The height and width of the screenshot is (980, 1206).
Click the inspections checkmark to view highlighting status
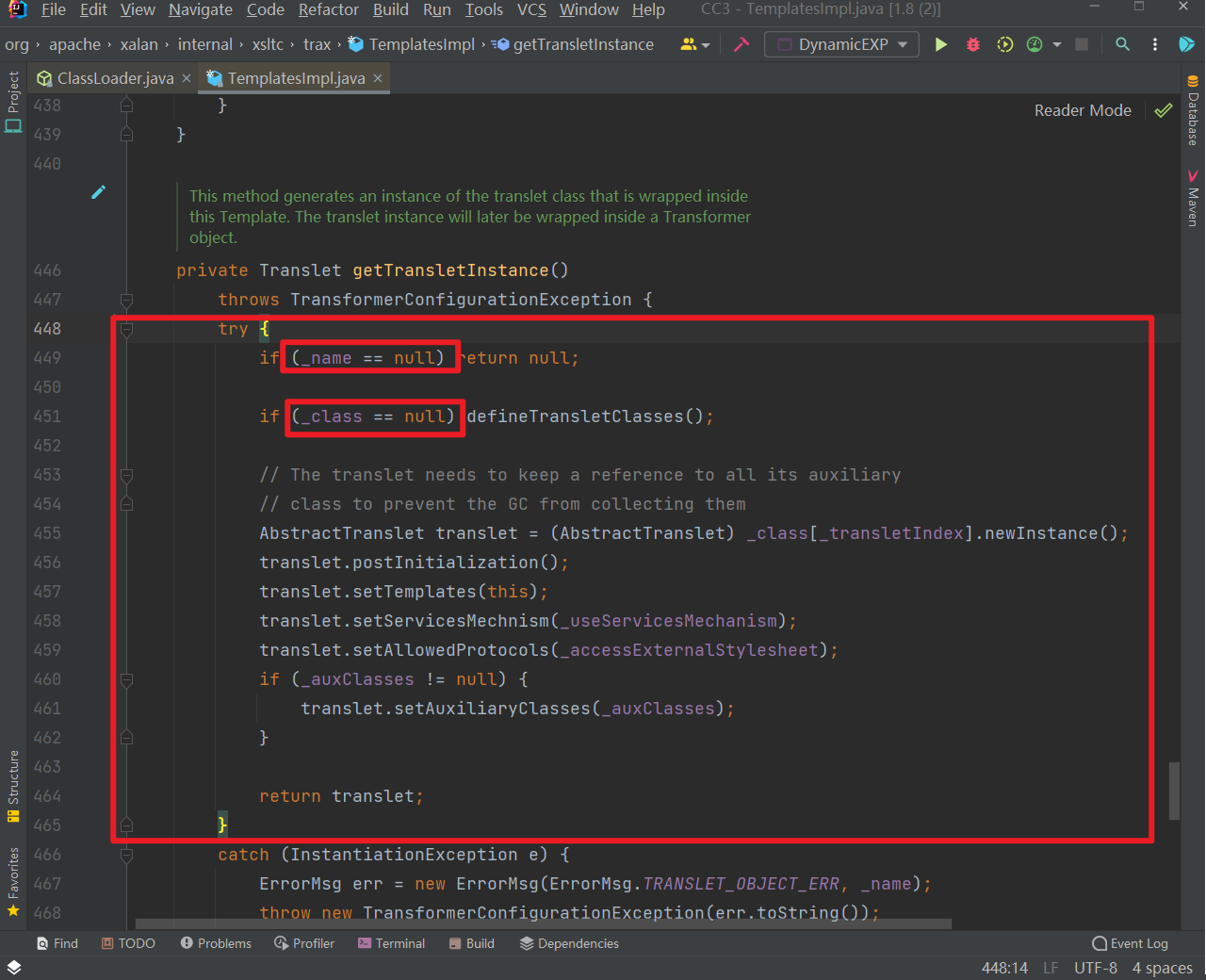1163,110
